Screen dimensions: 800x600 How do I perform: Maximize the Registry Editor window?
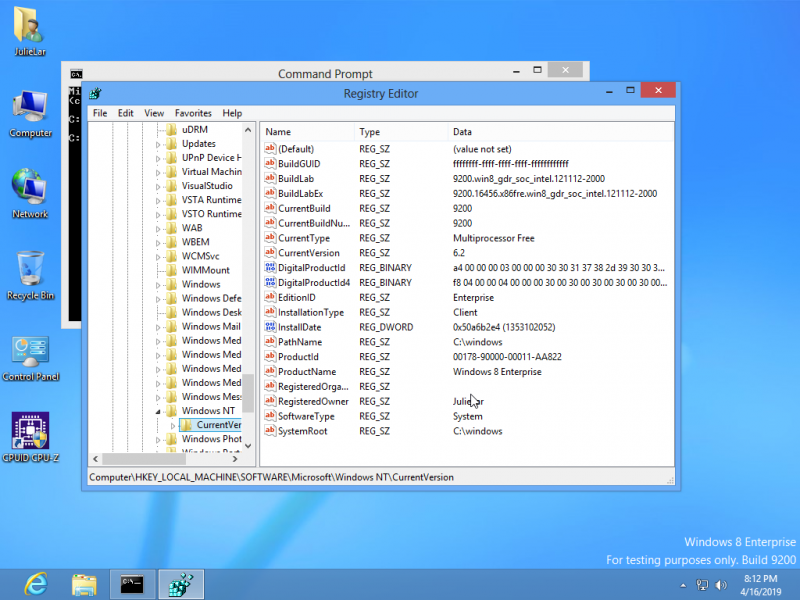click(x=631, y=91)
